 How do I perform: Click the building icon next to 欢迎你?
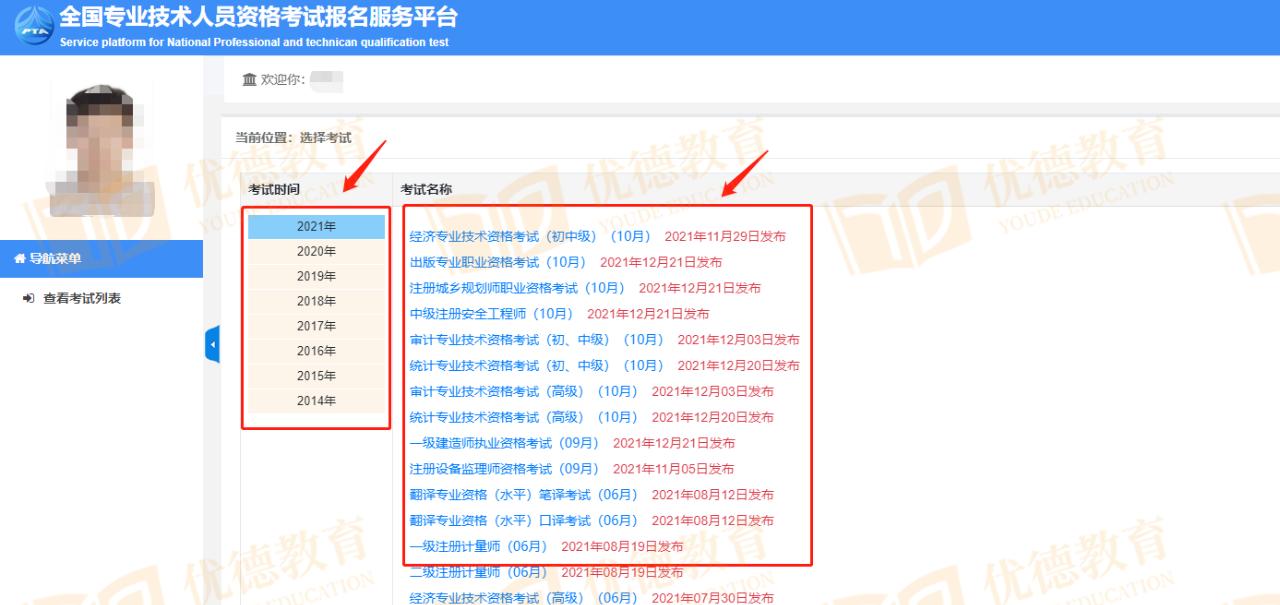pos(249,80)
